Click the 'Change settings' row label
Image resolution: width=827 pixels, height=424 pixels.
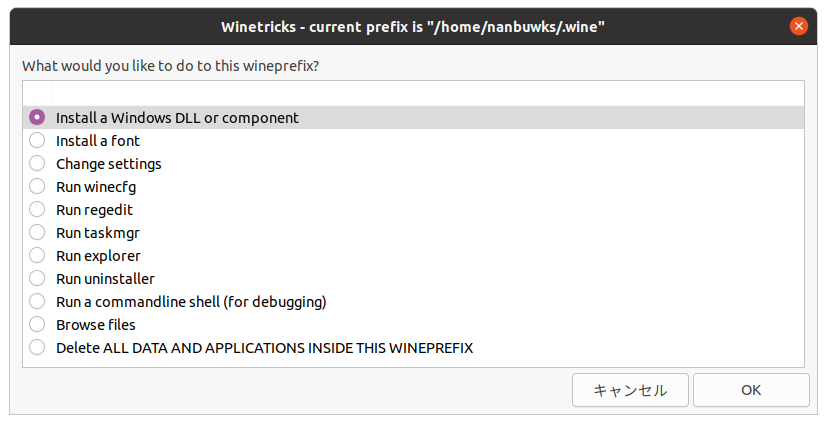pos(109,164)
